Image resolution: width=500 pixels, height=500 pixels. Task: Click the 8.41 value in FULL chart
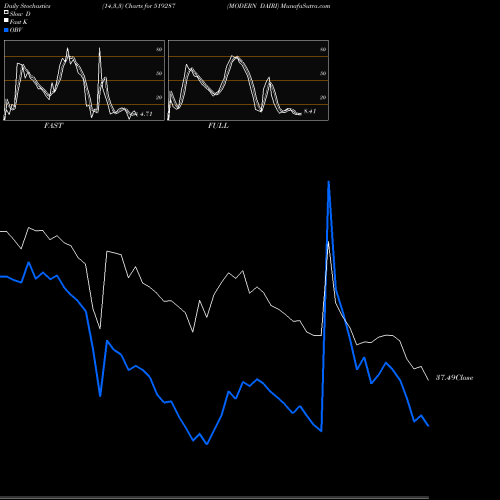click(x=310, y=111)
